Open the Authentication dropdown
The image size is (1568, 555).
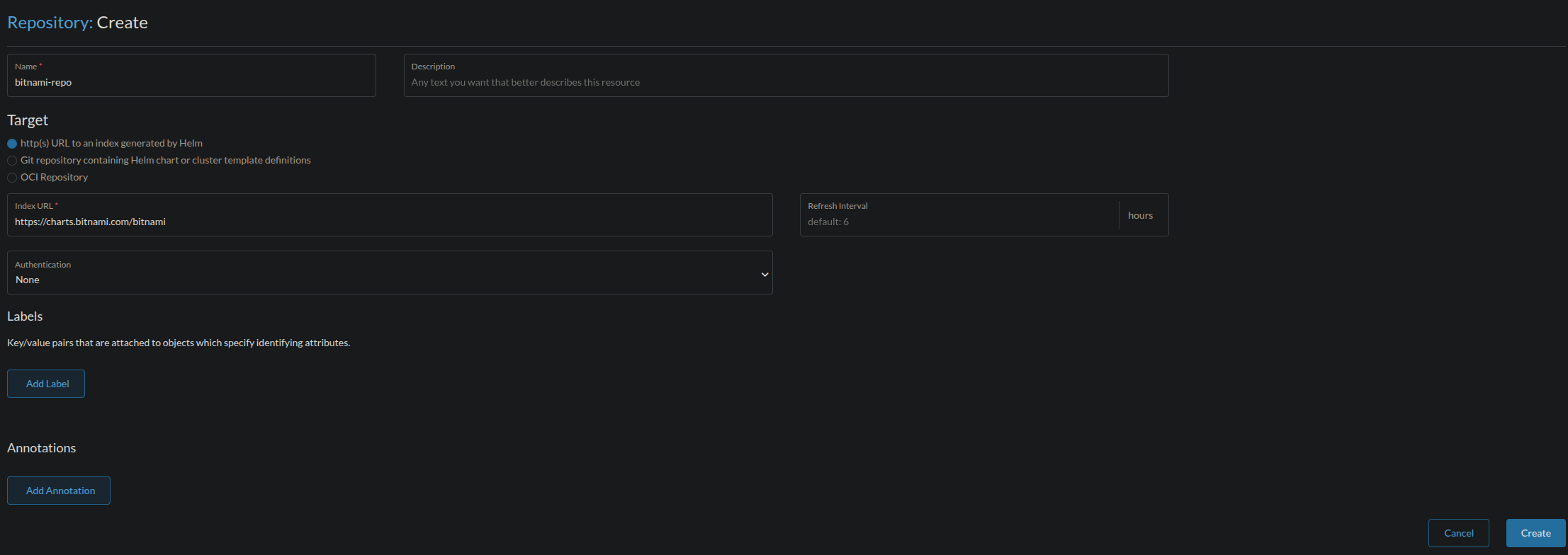[388, 273]
